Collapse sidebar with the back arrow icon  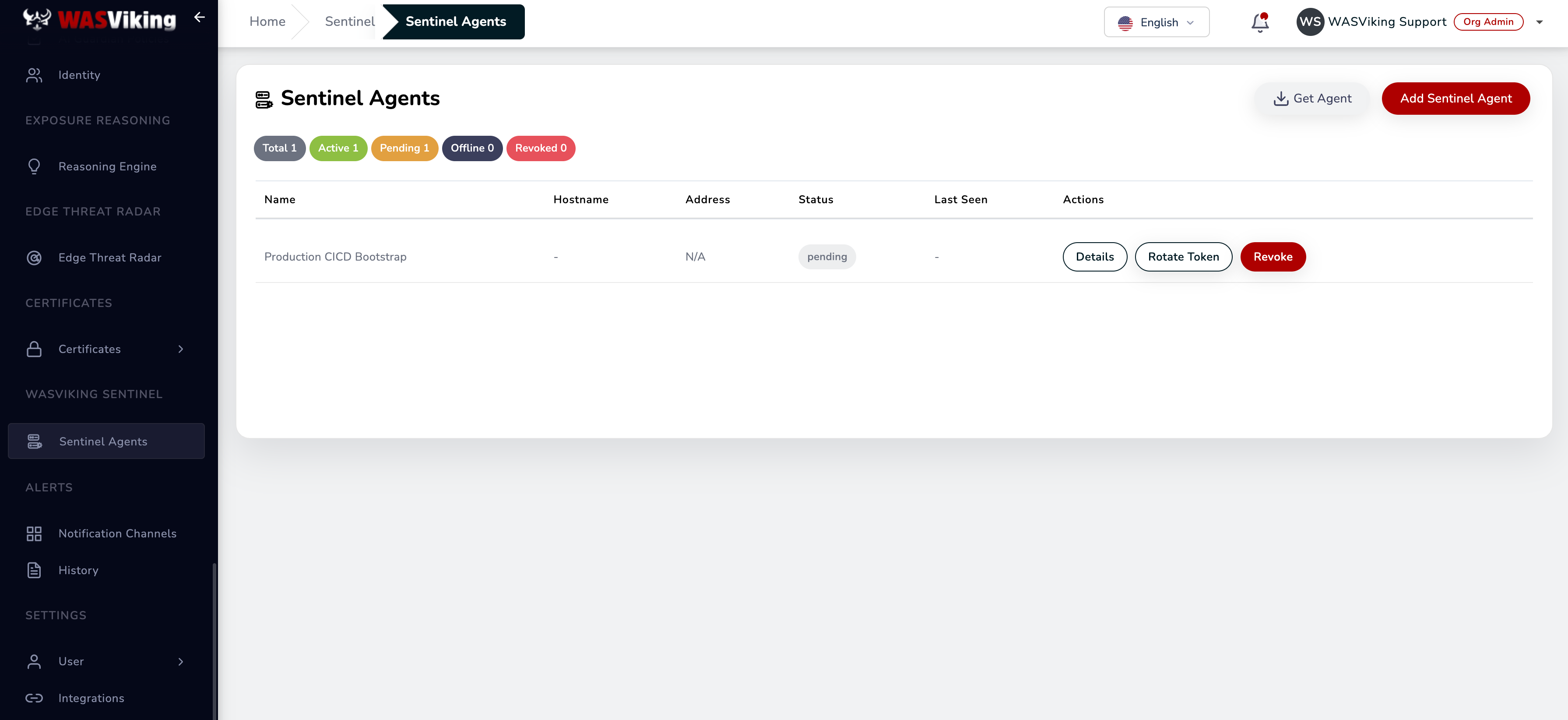[x=199, y=17]
